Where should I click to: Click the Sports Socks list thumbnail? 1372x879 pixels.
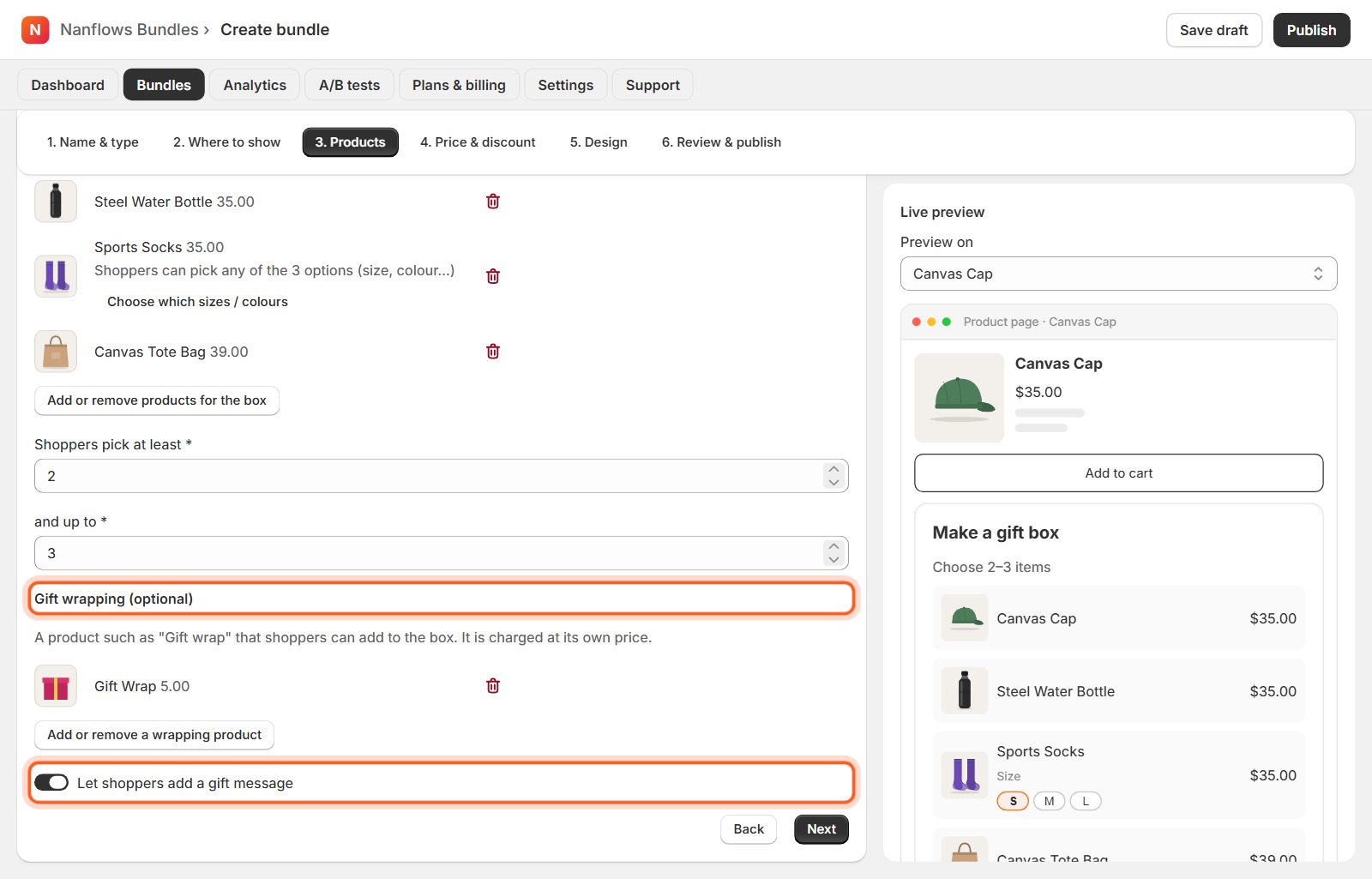tap(56, 276)
